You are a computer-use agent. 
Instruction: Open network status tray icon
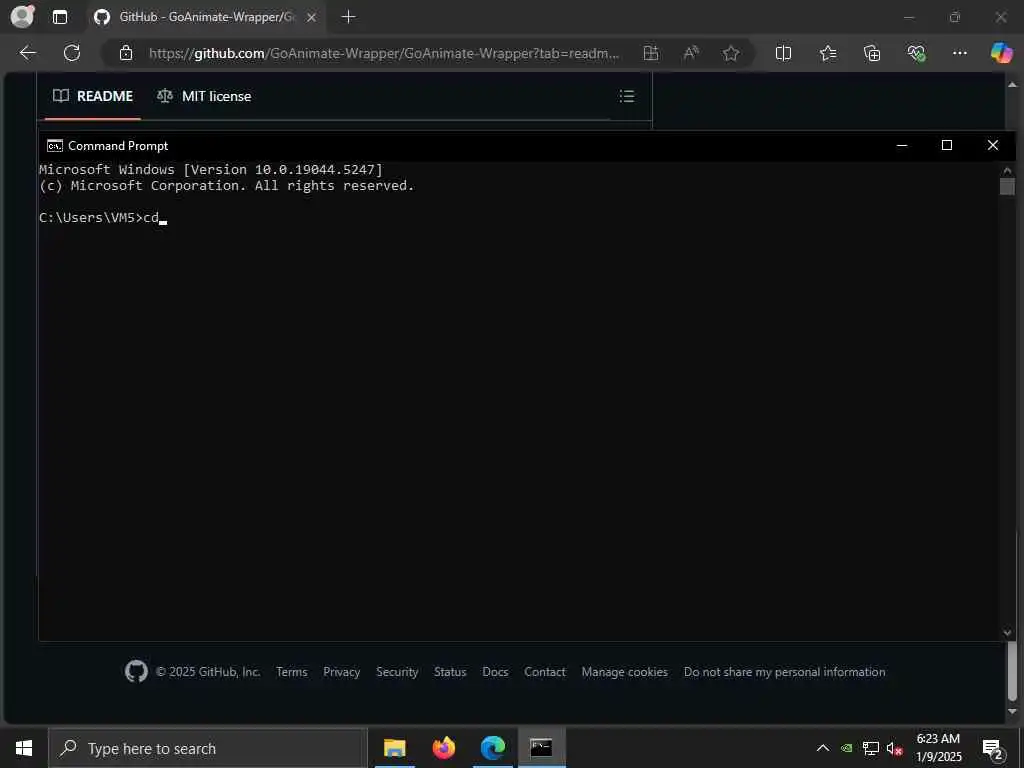[871, 748]
